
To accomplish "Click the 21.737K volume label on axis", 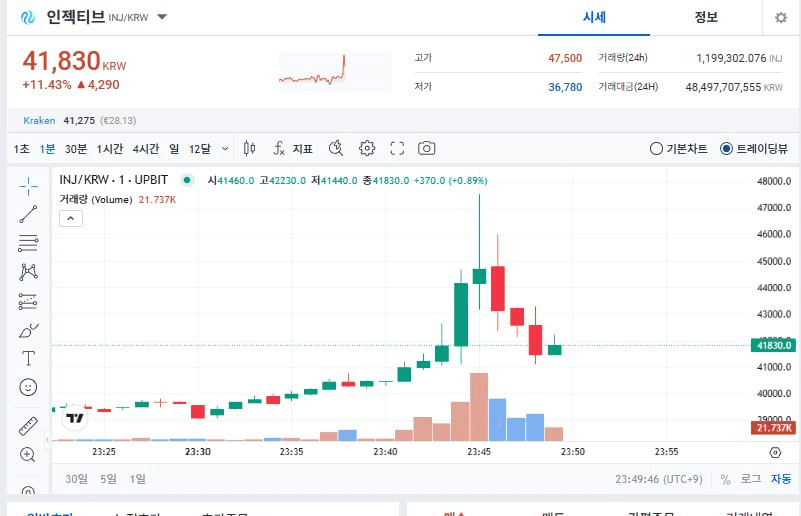I will 773,428.
